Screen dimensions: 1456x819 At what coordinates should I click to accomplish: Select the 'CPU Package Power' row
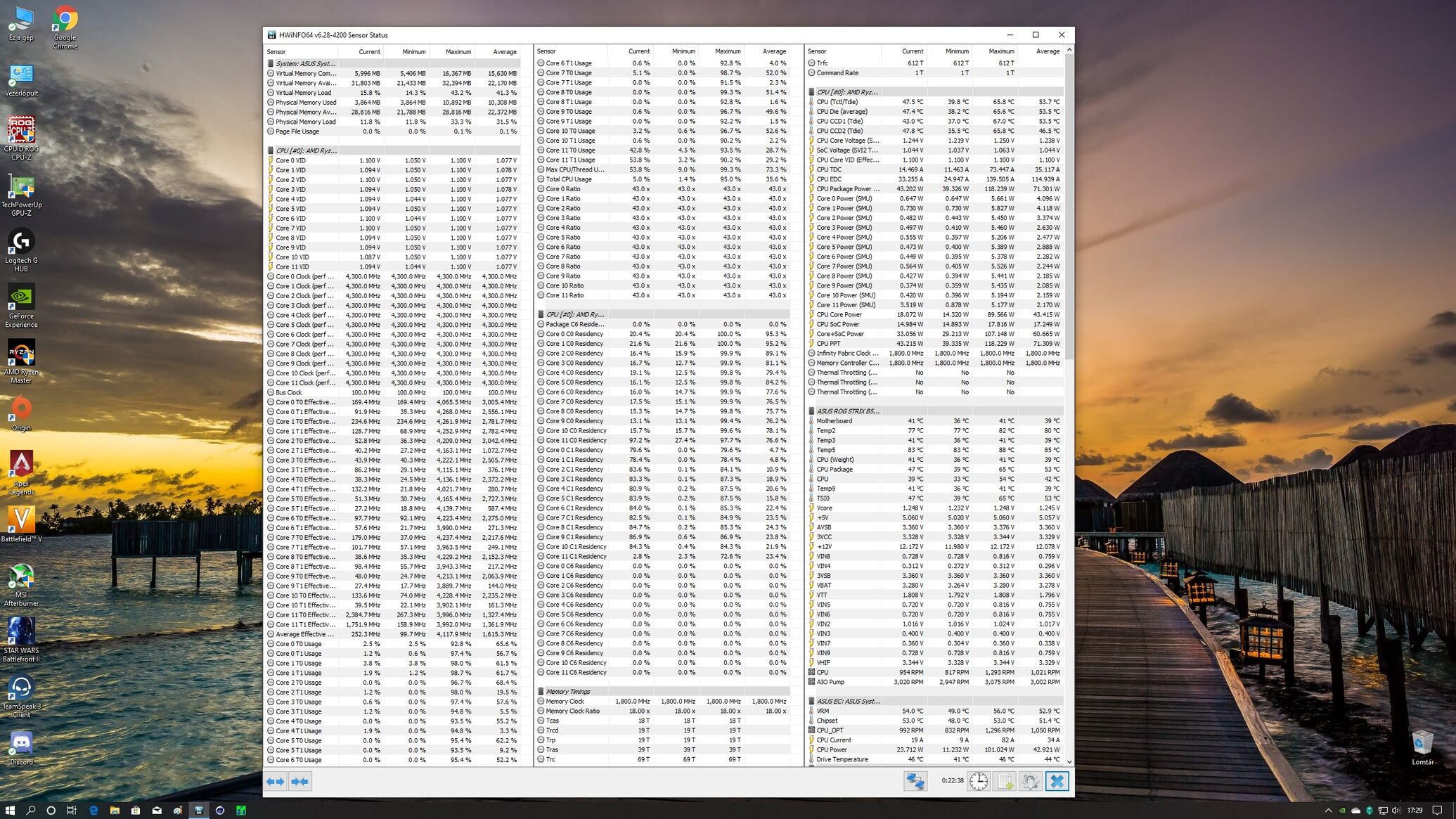click(x=934, y=189)
